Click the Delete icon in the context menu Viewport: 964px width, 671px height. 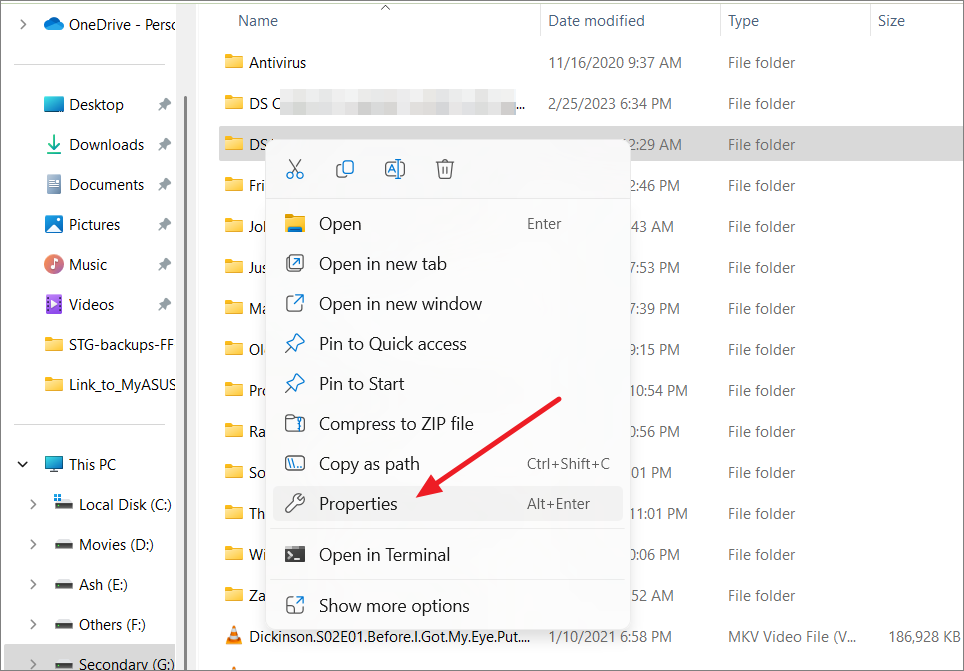click(x=444, y=169)
